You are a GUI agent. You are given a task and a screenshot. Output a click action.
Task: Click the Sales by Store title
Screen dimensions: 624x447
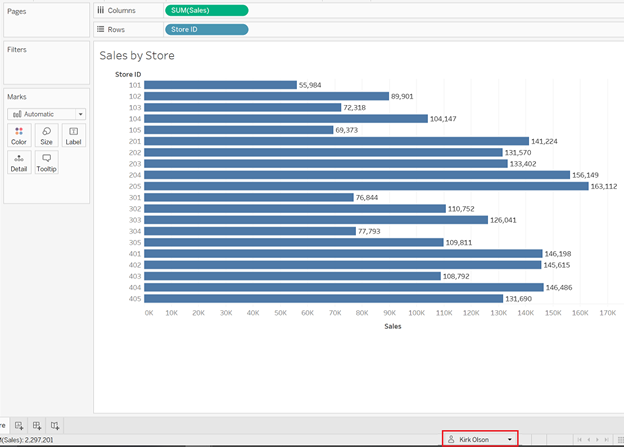(137, 56)
